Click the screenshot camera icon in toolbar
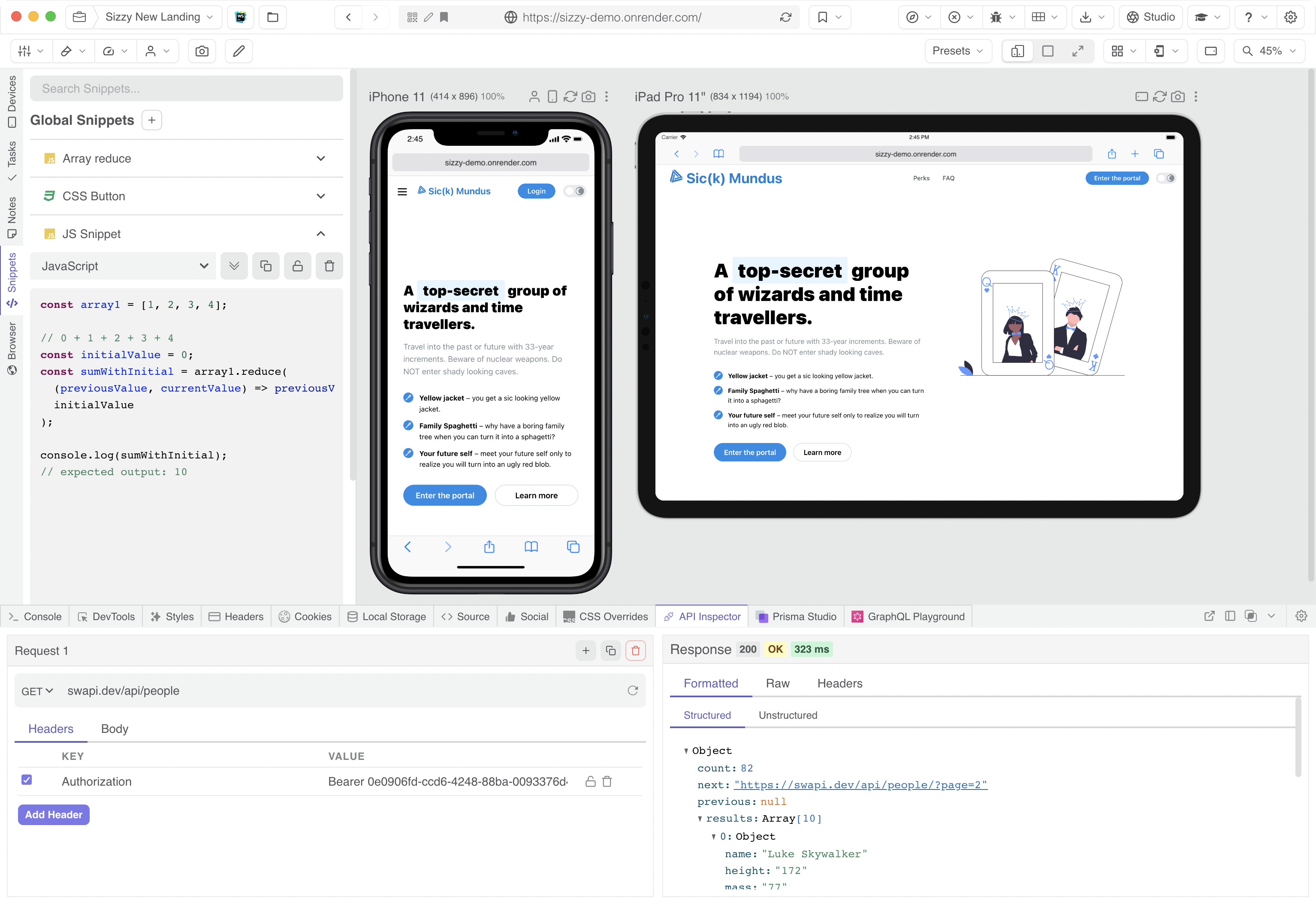 pyautogui.click(x=202, y=51)
